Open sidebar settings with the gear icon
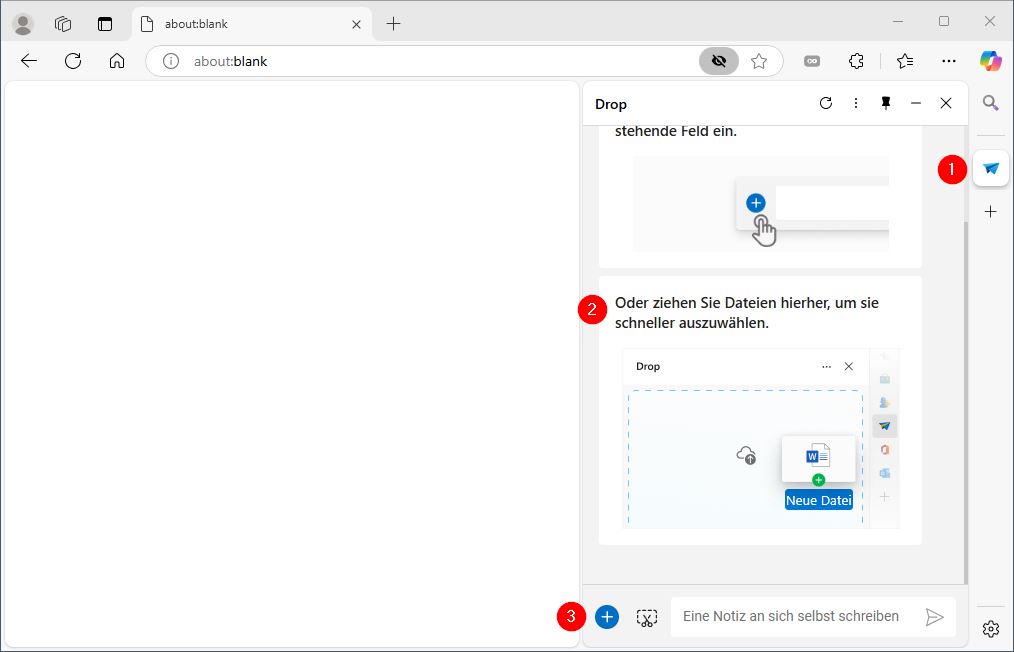This screenshot has width=1014, height=652. (990, 628)
